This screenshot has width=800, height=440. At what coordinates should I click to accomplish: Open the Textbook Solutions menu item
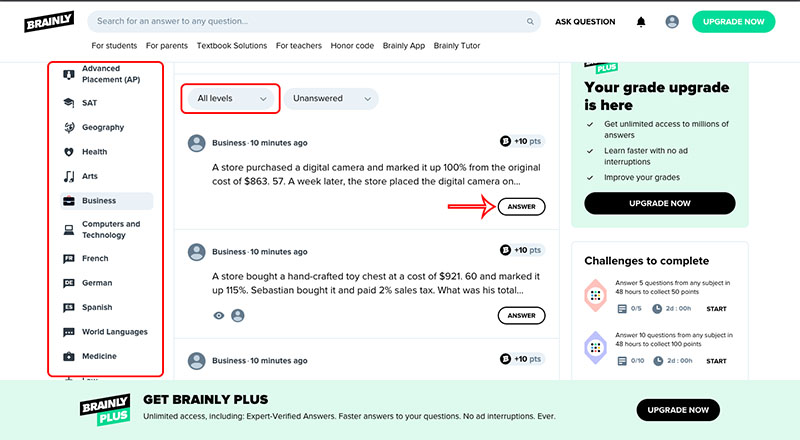pos(232,45)
